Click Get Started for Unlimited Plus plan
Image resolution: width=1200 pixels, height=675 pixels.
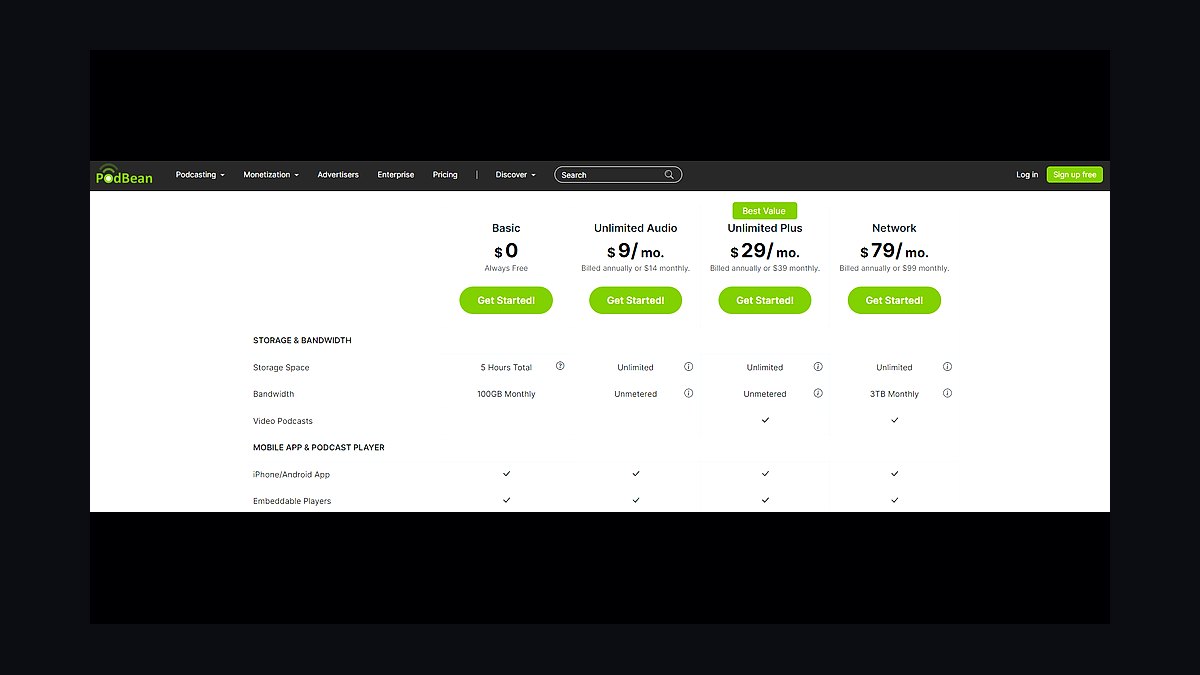(765, 300)
